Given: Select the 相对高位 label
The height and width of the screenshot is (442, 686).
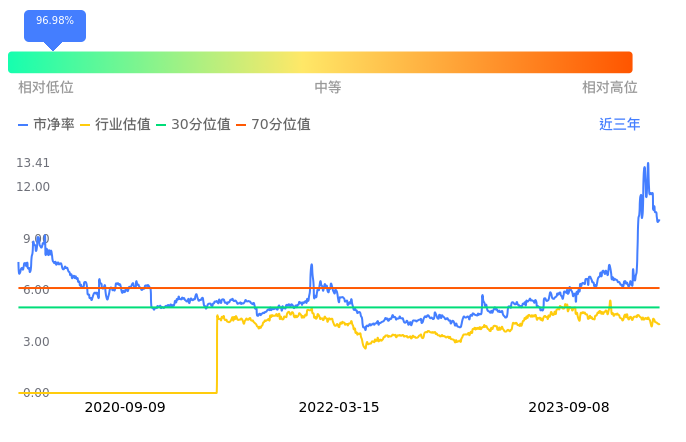Looking at the screenshot, I should pos(609,87).
